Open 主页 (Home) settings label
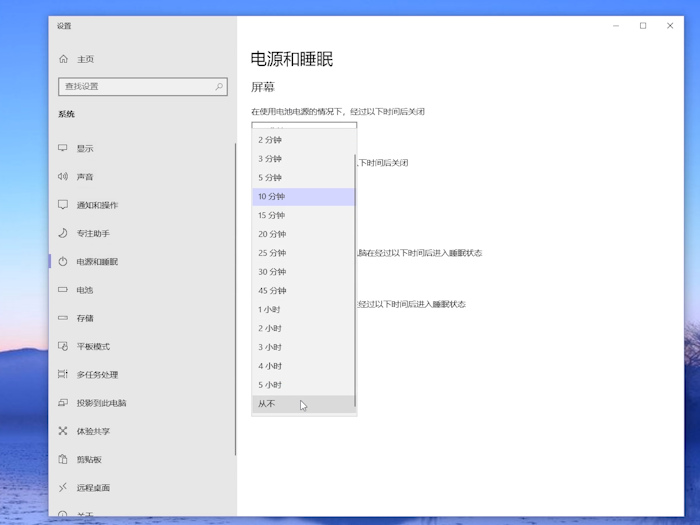This screenshot has height=525, width=700. [x=85, y=59]
